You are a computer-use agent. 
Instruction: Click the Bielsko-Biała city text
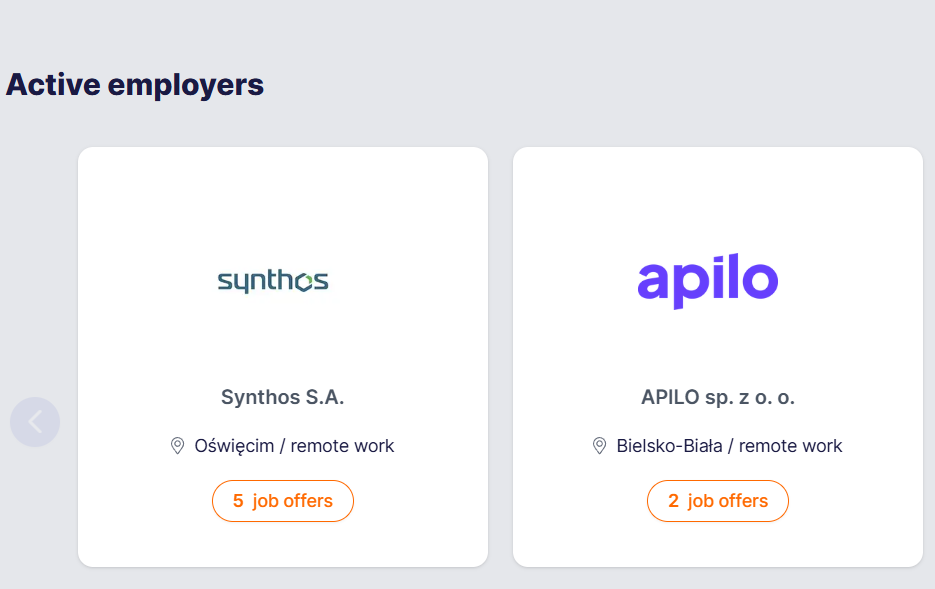click(x=669, y=446)
